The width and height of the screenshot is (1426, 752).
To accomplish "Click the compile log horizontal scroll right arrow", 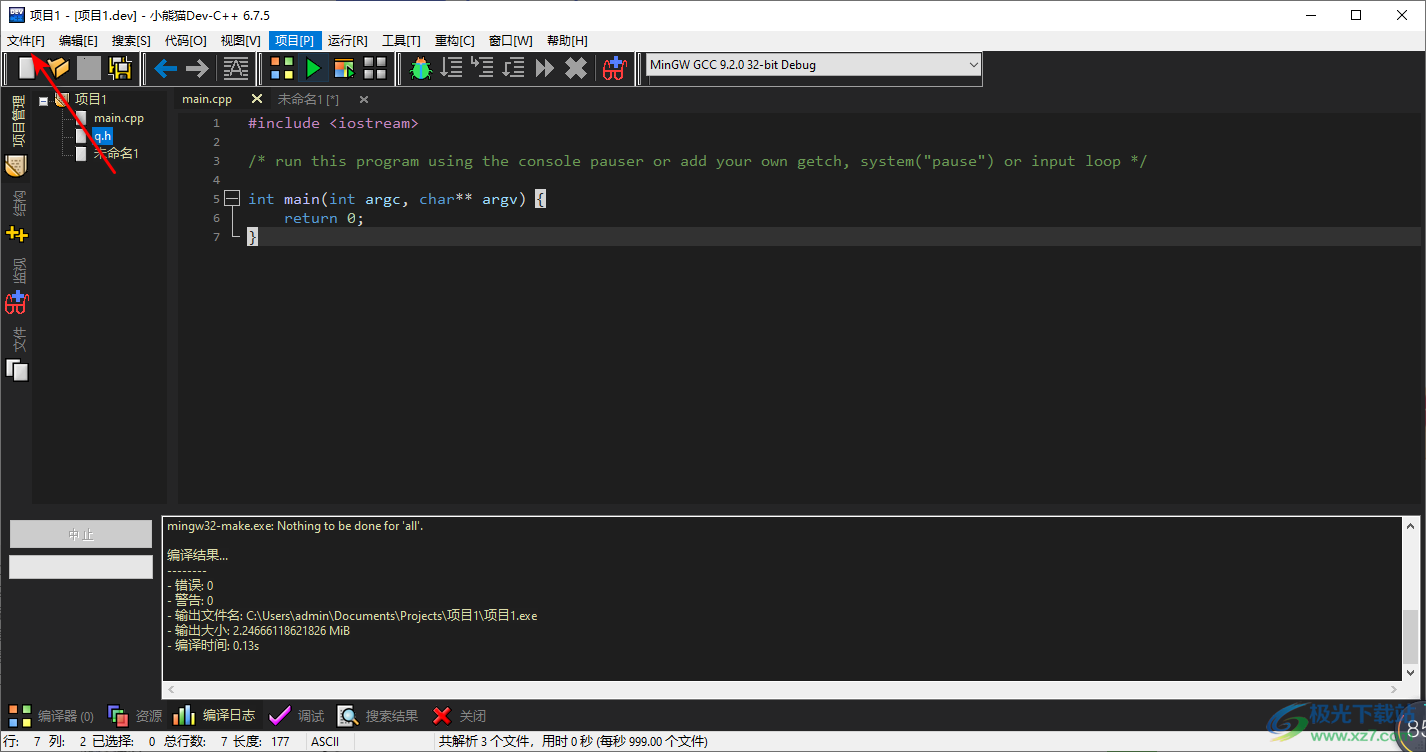I will tap(1392, 690).
